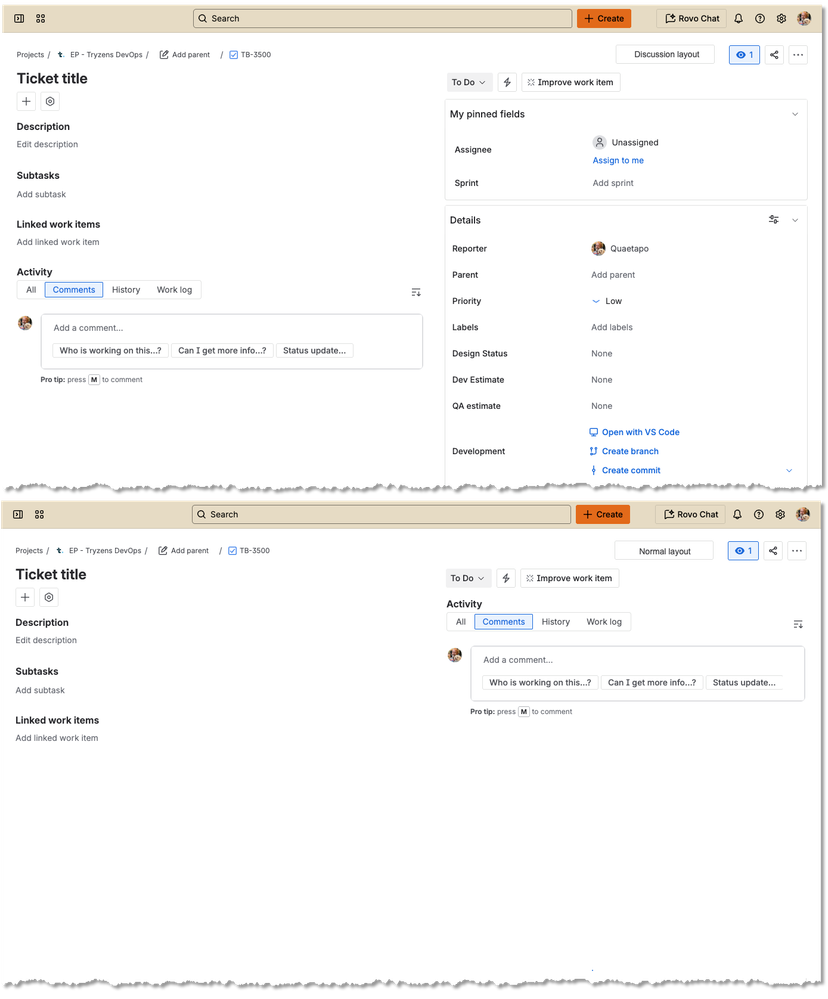Select the Work log tab in upper window
The image size is (828, 999).
tap(174, 290)
